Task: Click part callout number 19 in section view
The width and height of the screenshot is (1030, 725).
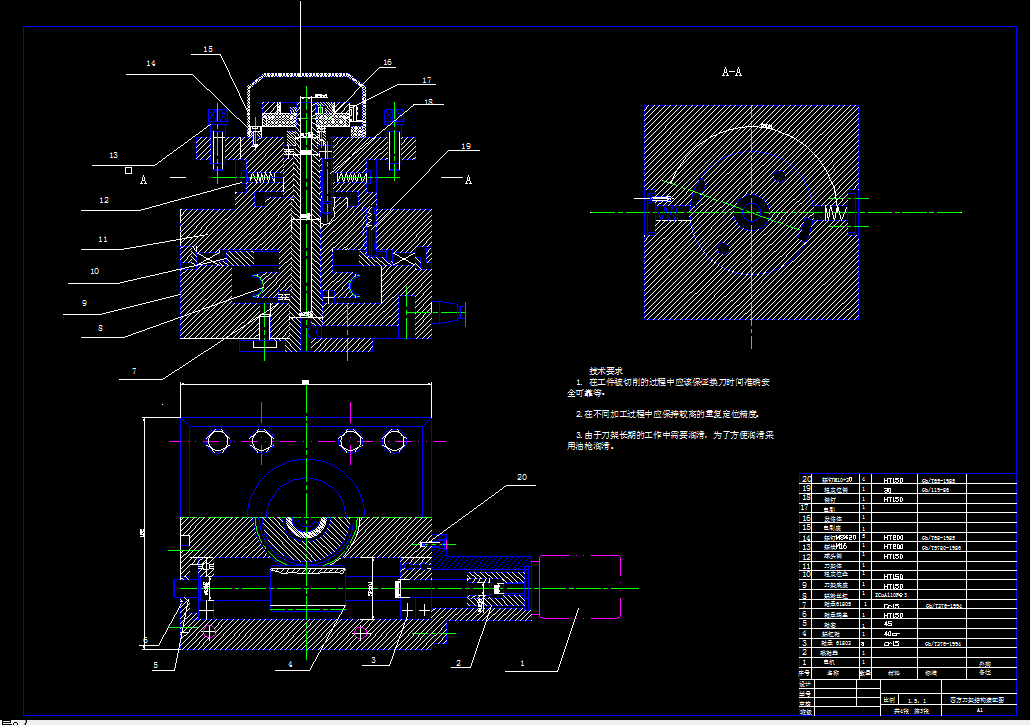Action: [x=466, y=146]
